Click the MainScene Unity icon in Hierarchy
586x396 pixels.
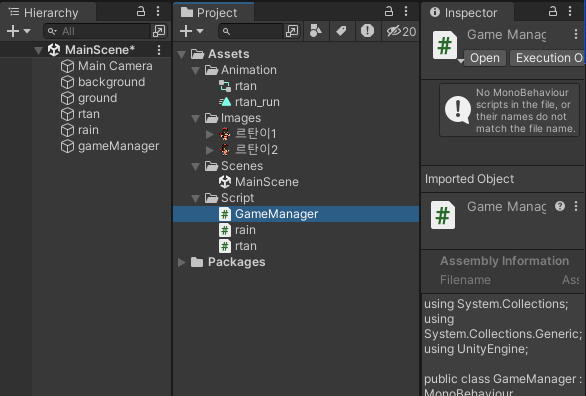[x=54, y=50]
